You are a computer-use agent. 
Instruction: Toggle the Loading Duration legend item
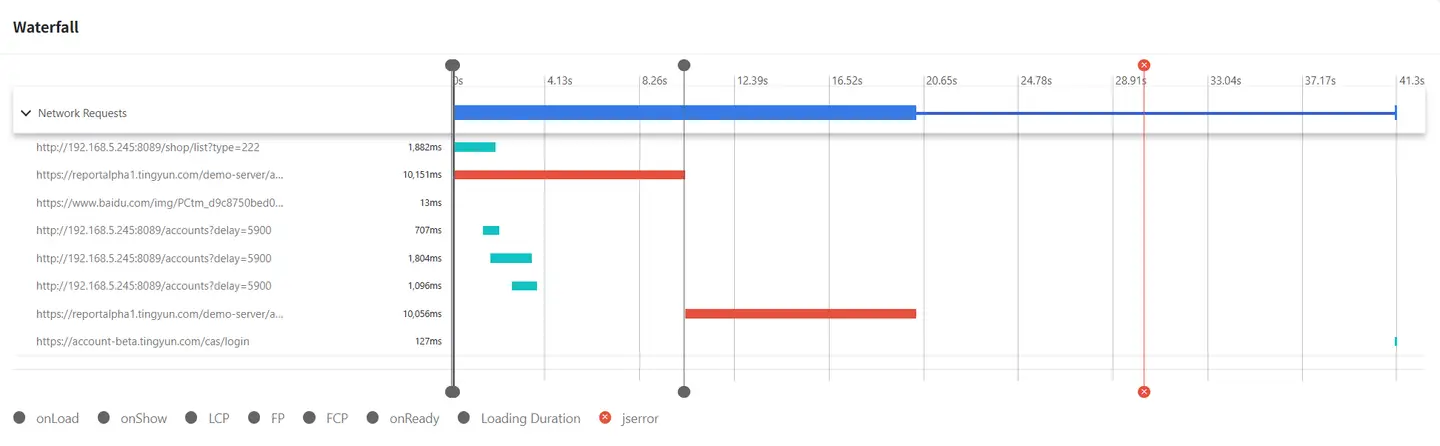[519, 418]
